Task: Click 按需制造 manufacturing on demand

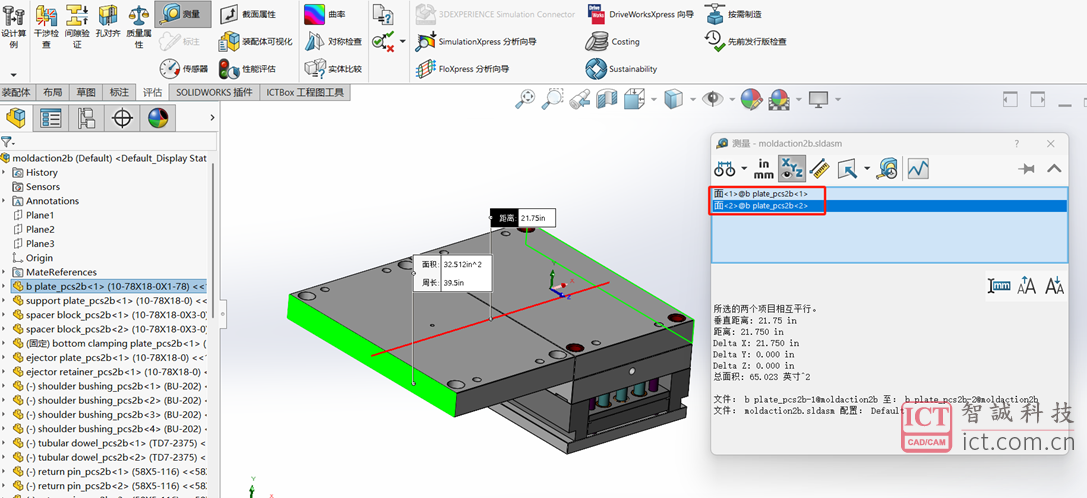Action: pos(733,14)
